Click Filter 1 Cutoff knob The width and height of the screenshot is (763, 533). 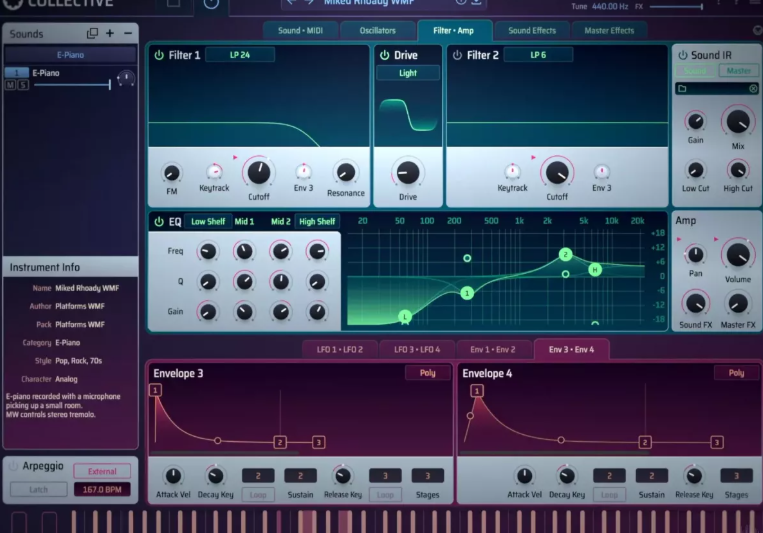(258, 173)
